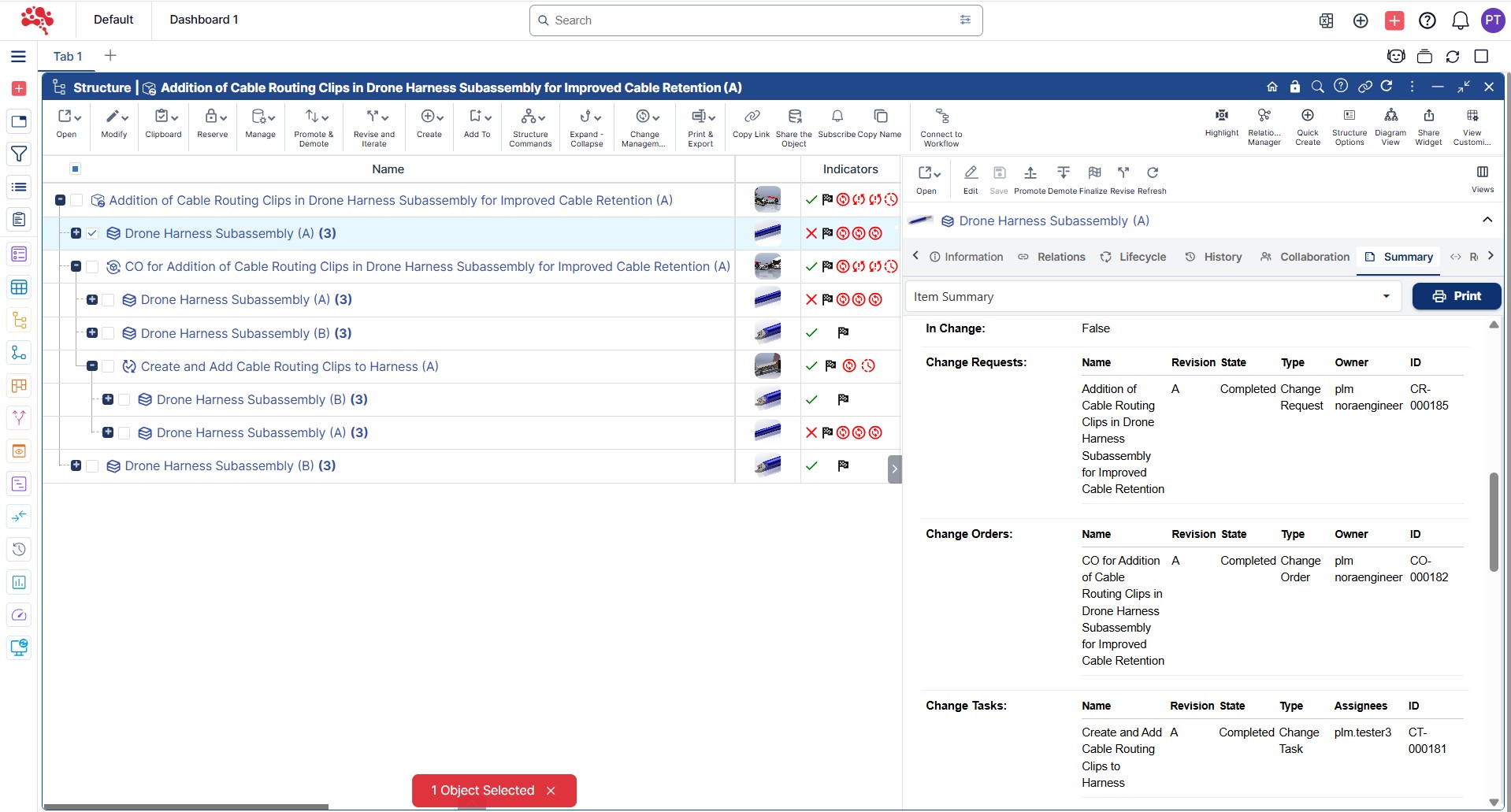Click the Subscribe bell icon in toolbar
Viewport: 1511px width, 812px height.
(837, 117)
